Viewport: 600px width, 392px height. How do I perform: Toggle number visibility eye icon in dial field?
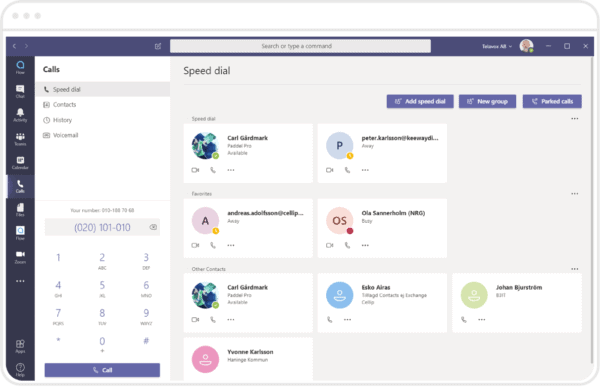153,227
